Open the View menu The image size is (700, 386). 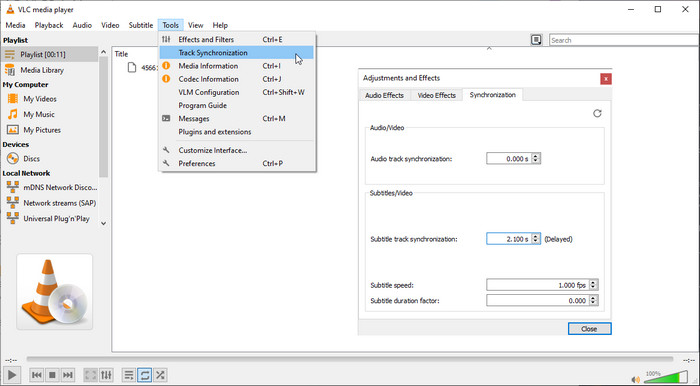(x=196, y=25)
